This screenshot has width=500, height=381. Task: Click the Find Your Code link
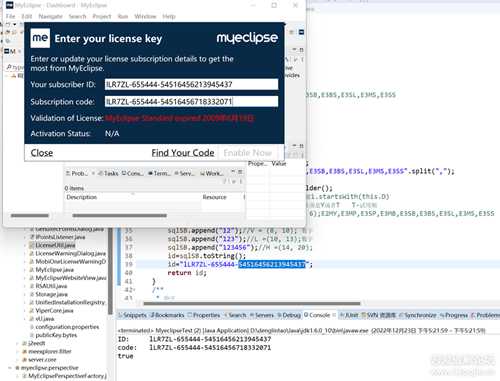[183, 153]
